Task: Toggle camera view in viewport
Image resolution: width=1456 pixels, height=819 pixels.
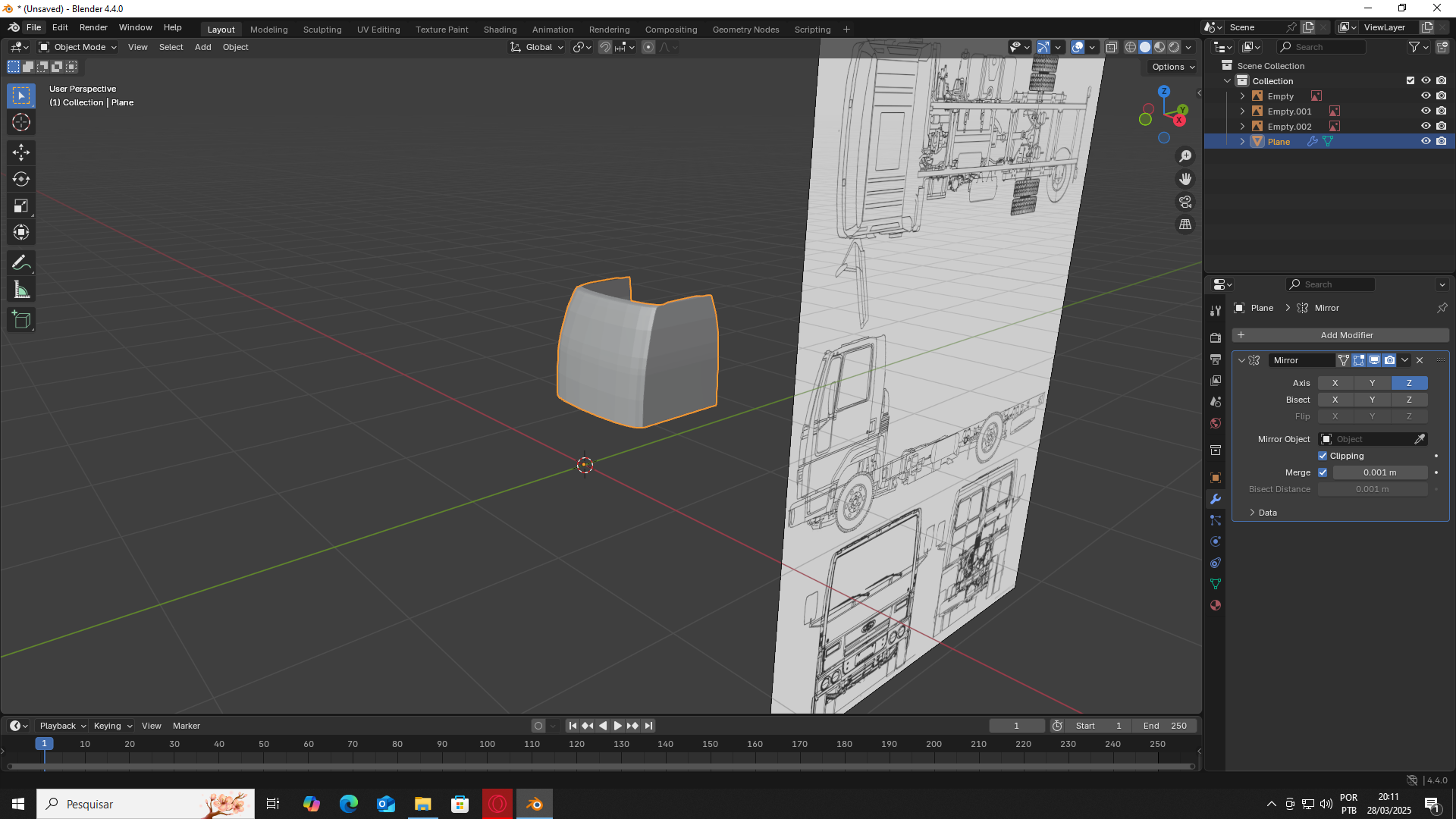Action: coord(1185,202)
